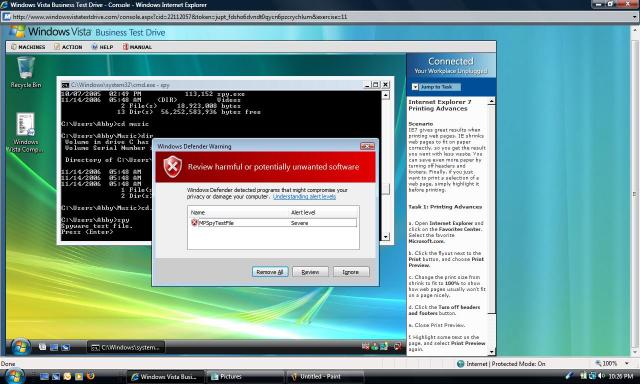Click the red shield warning icon

(x=173, y=166)
